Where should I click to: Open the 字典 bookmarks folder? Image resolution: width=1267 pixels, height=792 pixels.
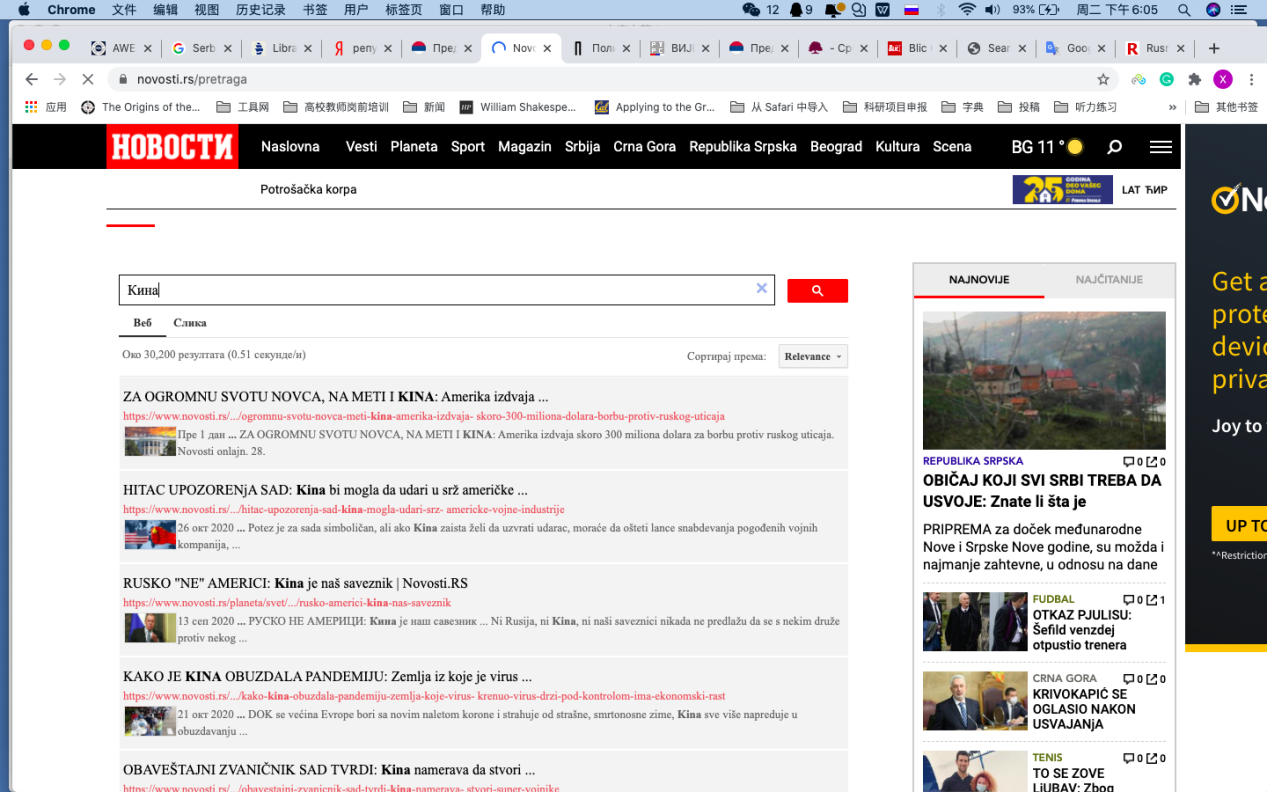tap(962, 107)
